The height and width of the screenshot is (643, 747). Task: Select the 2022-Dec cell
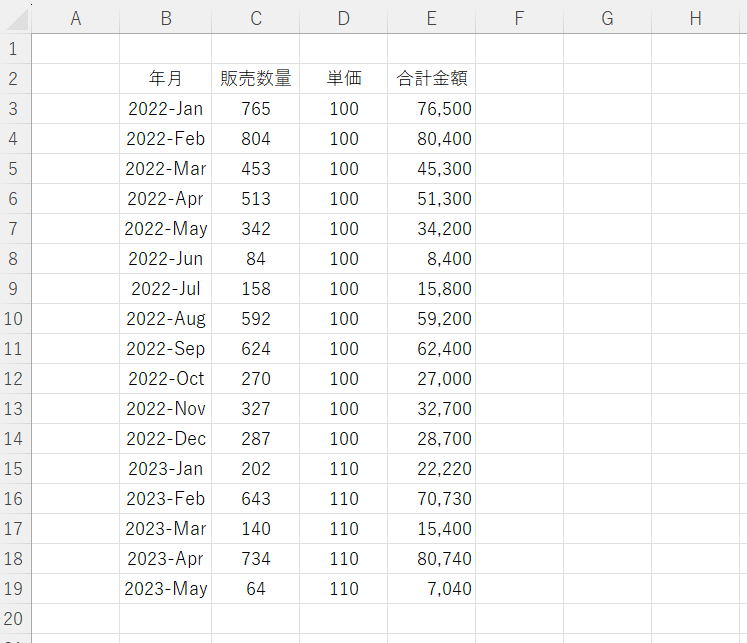[x=165, y=439]
